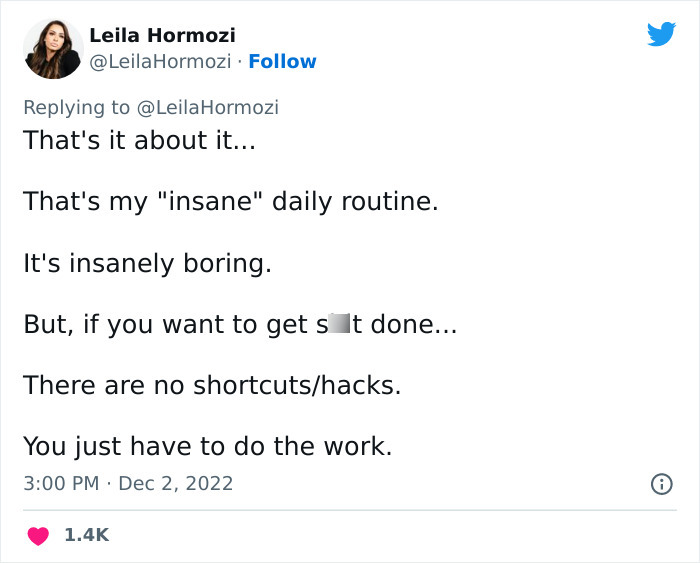The width and height of the screenshot is (700, 563).
Task: Click "You just have to do the work."
Action: (x=207, y=446)
